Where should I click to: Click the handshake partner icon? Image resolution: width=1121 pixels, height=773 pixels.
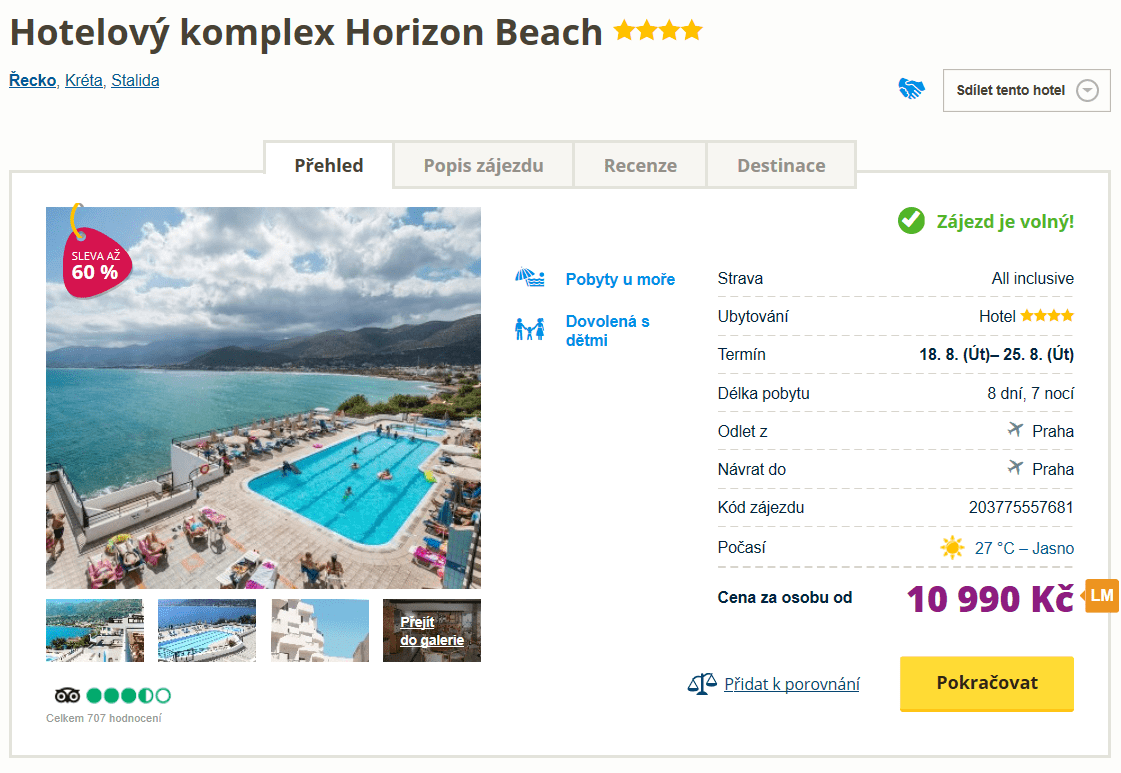click(911, 89)
